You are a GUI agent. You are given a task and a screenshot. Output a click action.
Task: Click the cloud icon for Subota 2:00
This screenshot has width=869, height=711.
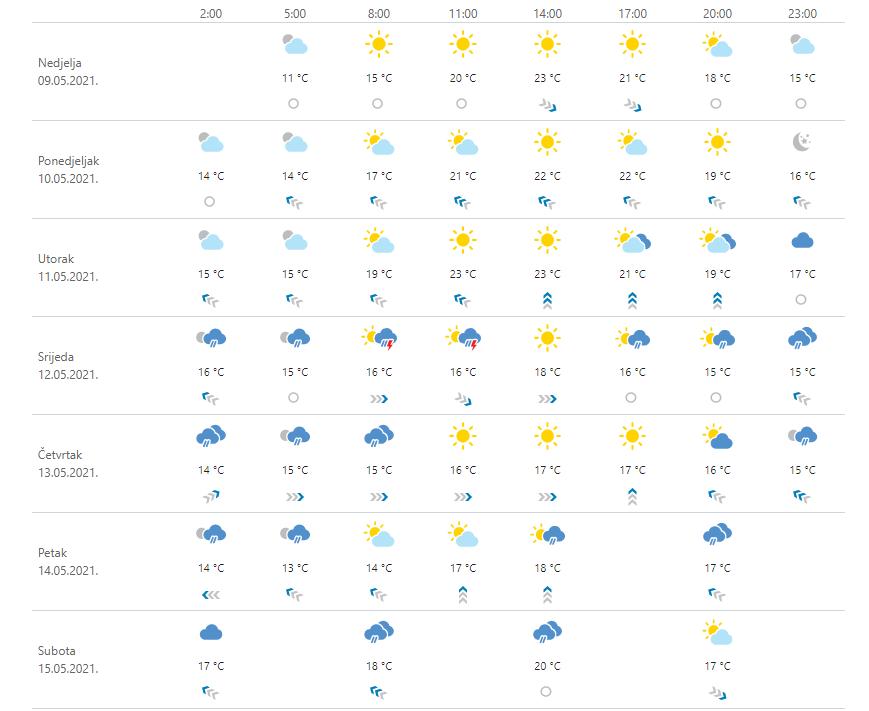(x=210, y=632)
